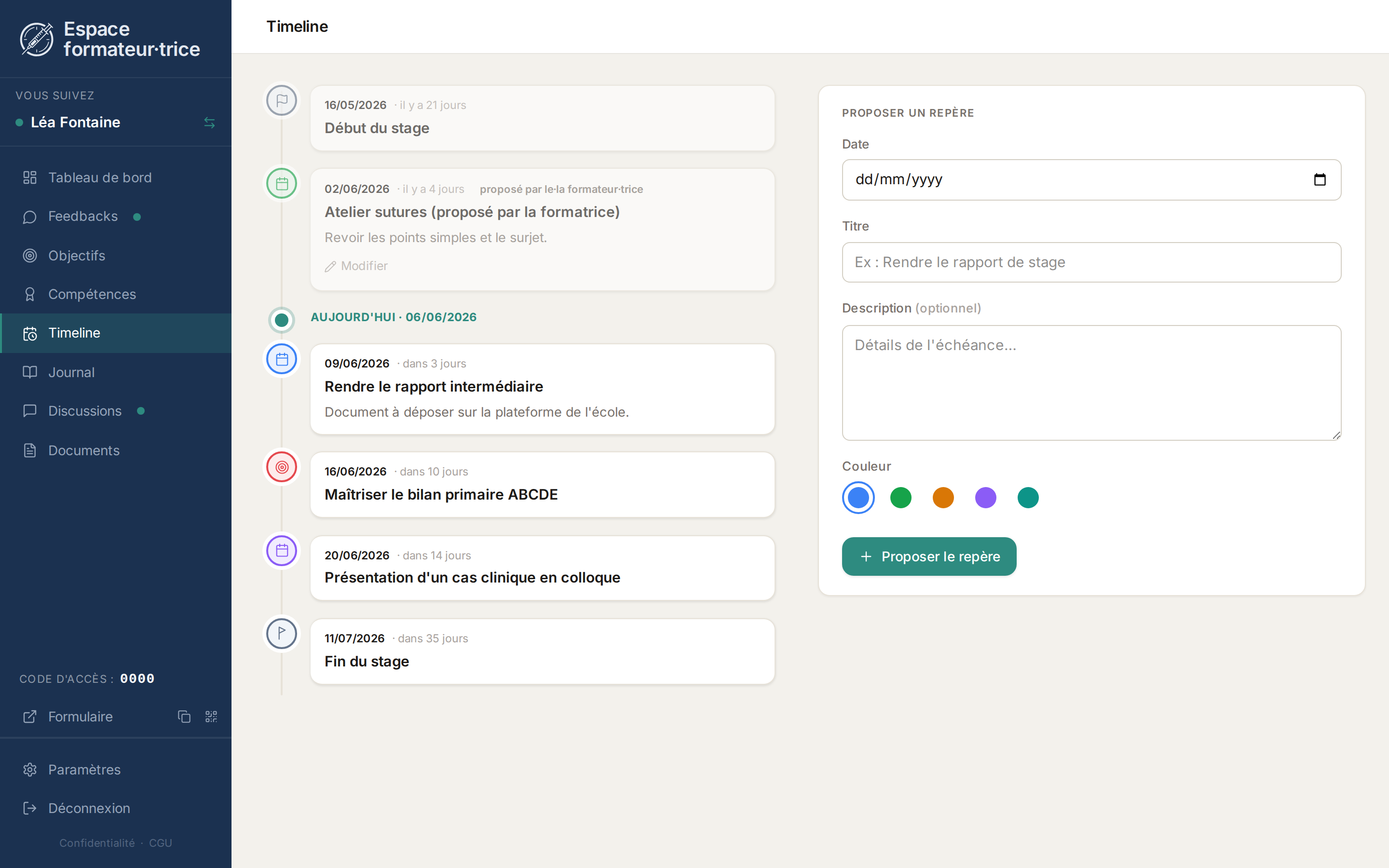
Task: Select the purple color swatch
Action: pos(985,498)
